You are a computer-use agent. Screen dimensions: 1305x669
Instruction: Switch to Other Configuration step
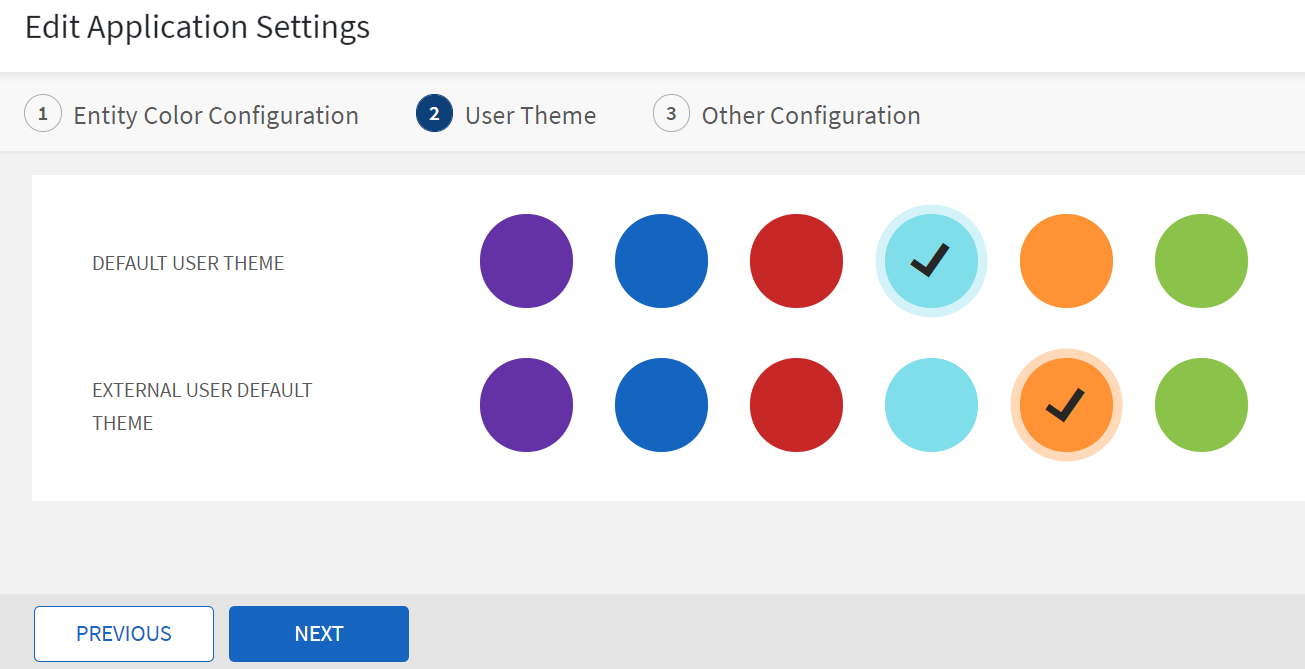point(810,115)
